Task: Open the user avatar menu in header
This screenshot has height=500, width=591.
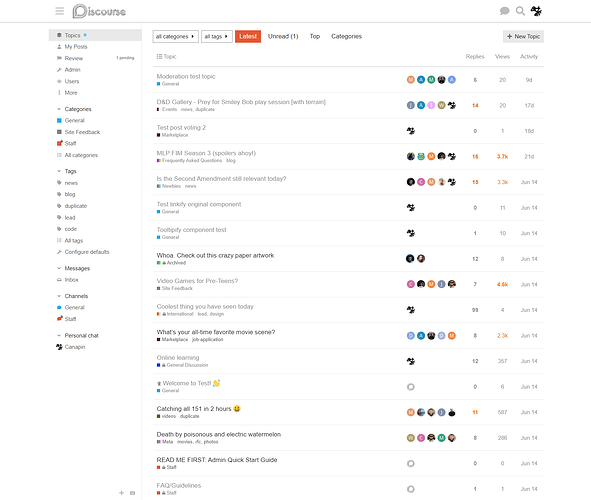Action: (x=536, y=11)
